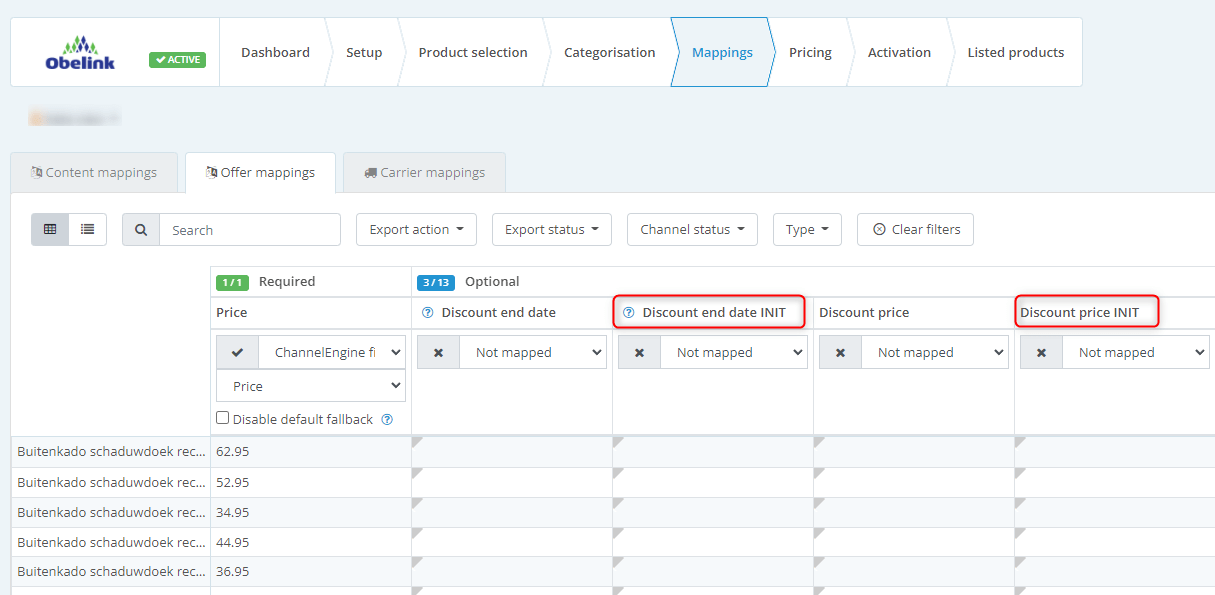
Task: Click the checkmark icon on the Price mapping
Action: [237, 352]
